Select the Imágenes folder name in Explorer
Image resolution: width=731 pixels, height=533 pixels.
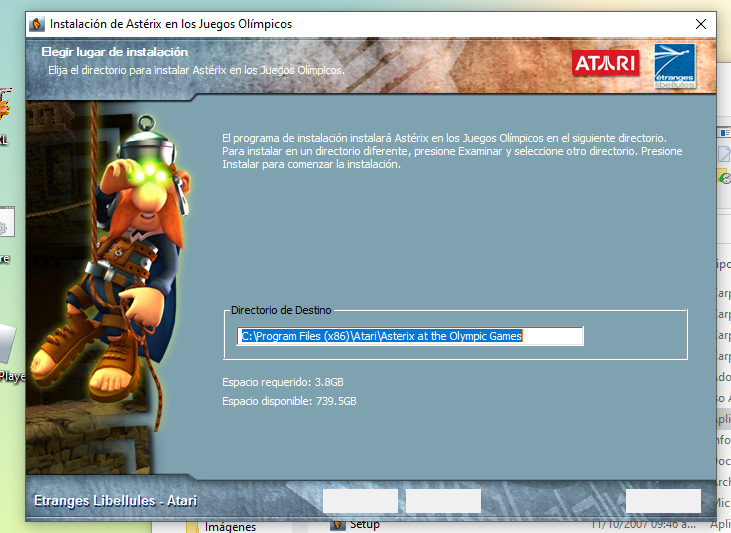pyautogui.click(x=230, y=527)
